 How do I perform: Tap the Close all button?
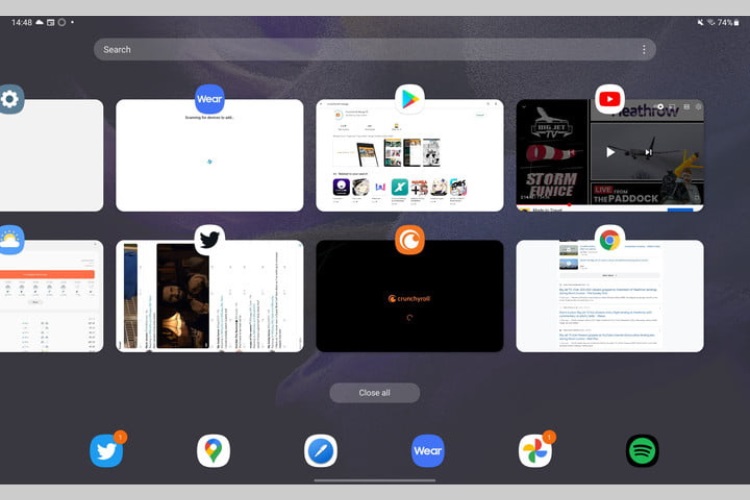pos(375,393)
